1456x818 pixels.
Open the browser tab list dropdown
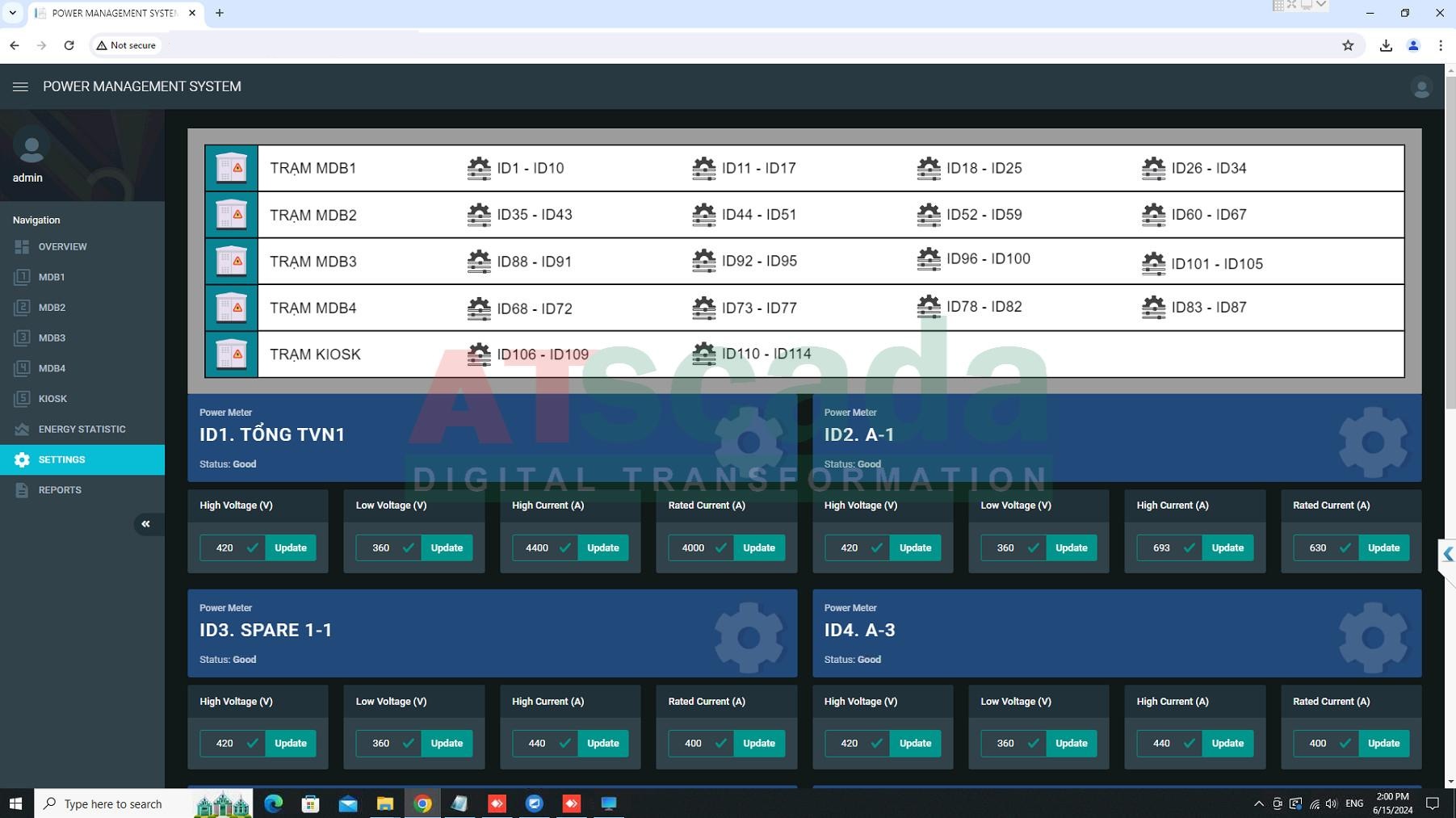pos(13,13)
